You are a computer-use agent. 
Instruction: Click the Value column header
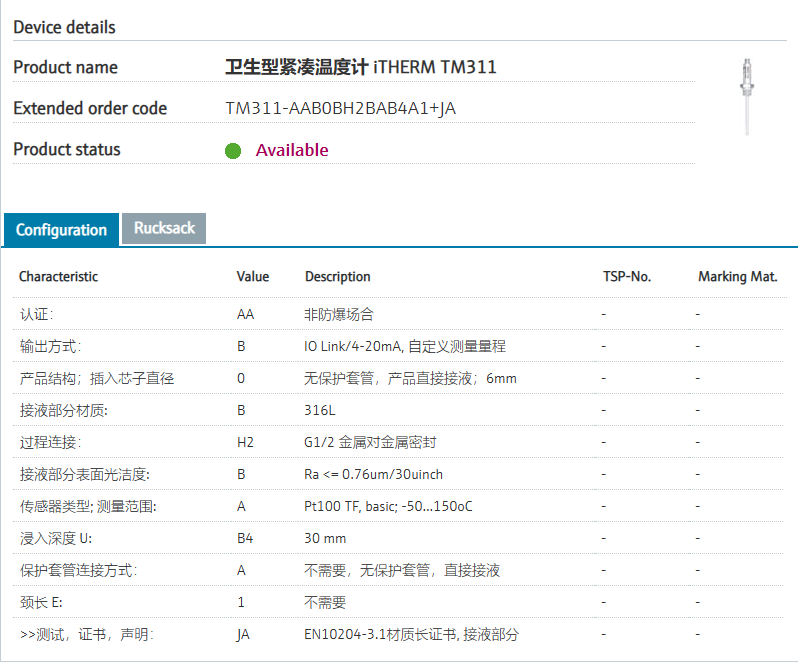click(x=252, y=276)
